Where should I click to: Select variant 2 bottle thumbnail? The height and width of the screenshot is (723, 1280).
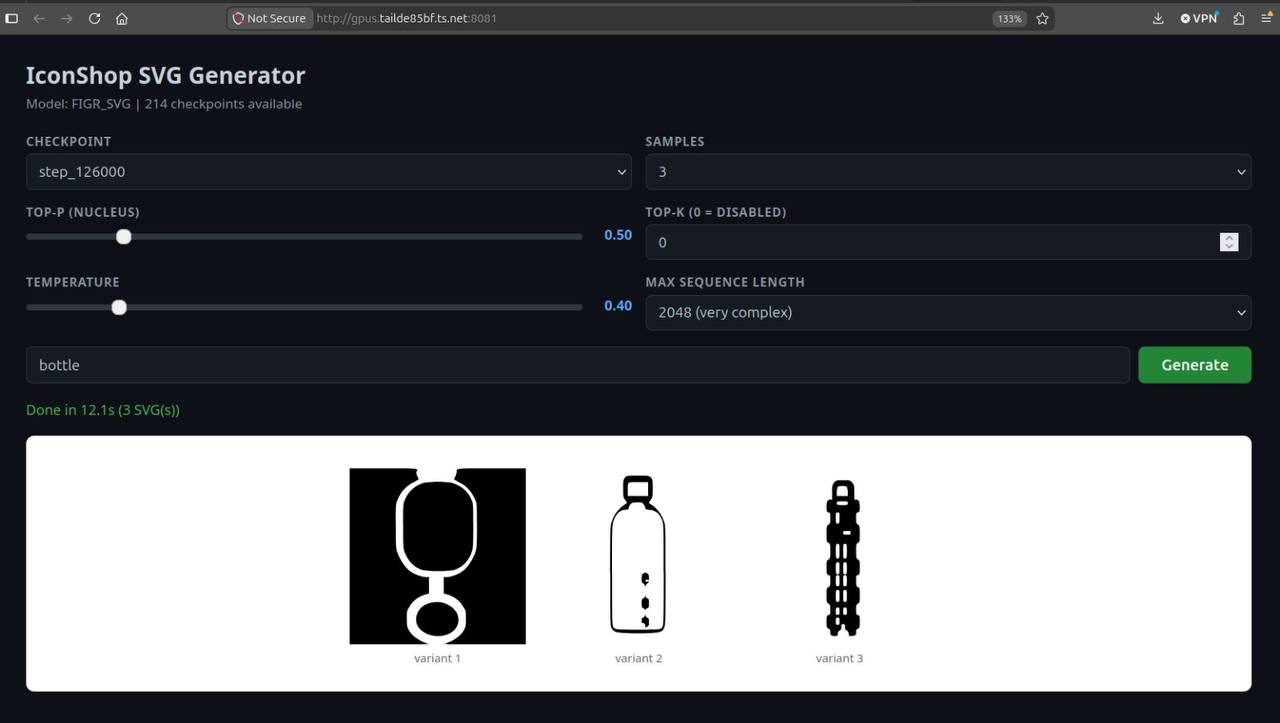pos(638,555)
